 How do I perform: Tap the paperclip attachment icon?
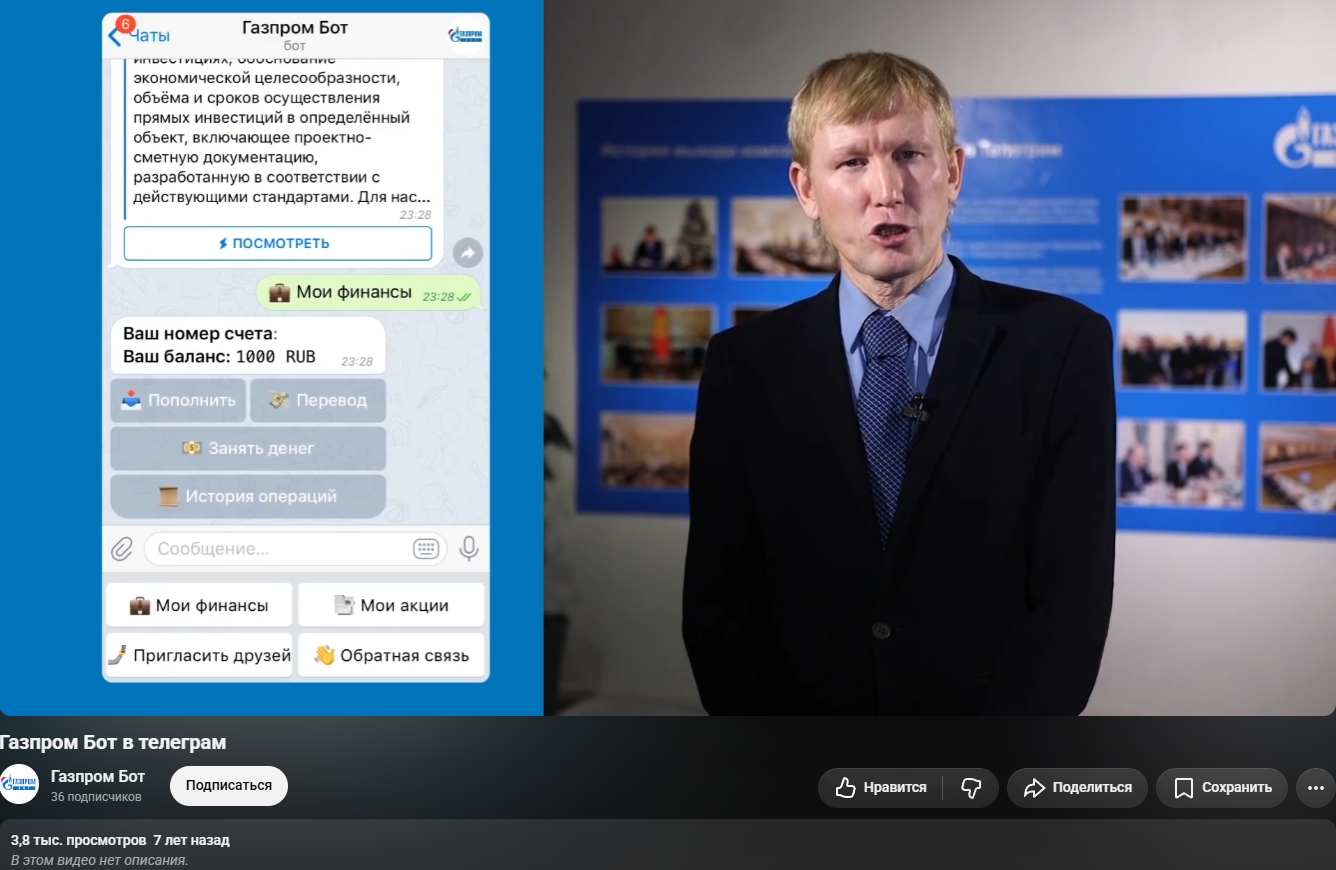click(122, 549)
